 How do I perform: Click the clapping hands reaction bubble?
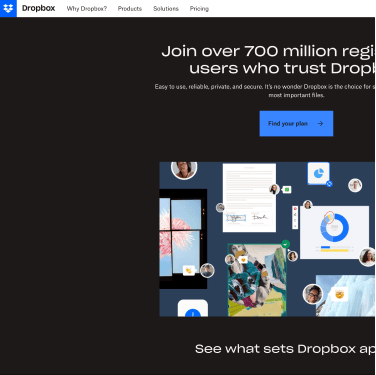tap(189, 270)
